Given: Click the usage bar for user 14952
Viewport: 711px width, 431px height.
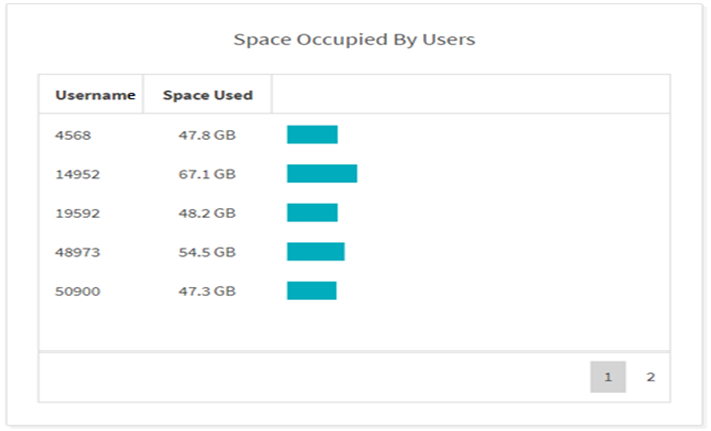Looking at the screenshot, I should coord(322,174).
